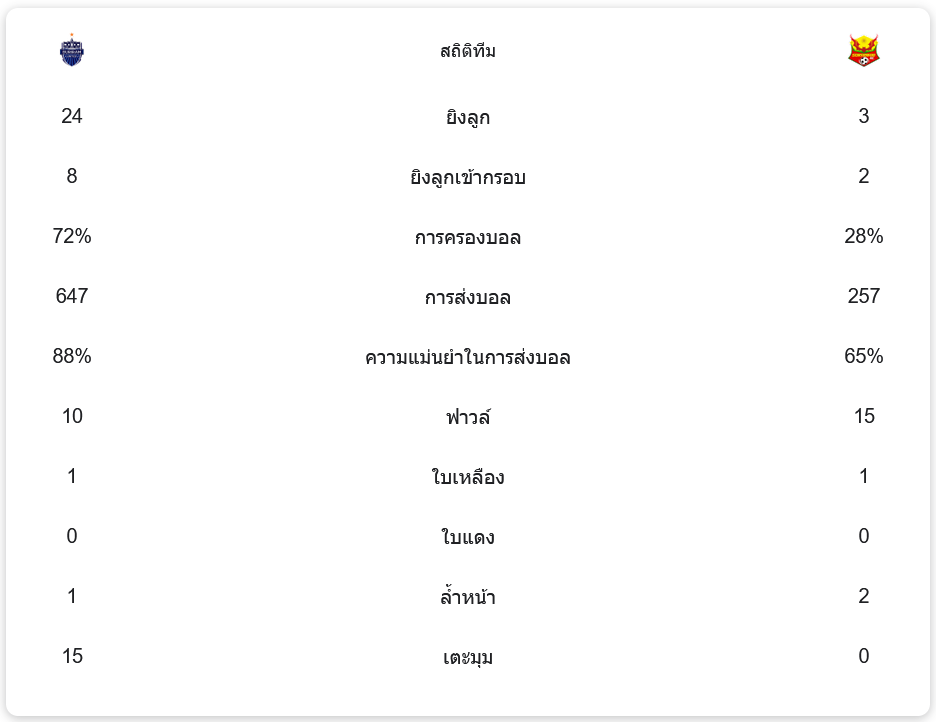This screenshot has width=936, height=722.
Task: Click the การครองบอล possession label
Action: pos(468,238)
